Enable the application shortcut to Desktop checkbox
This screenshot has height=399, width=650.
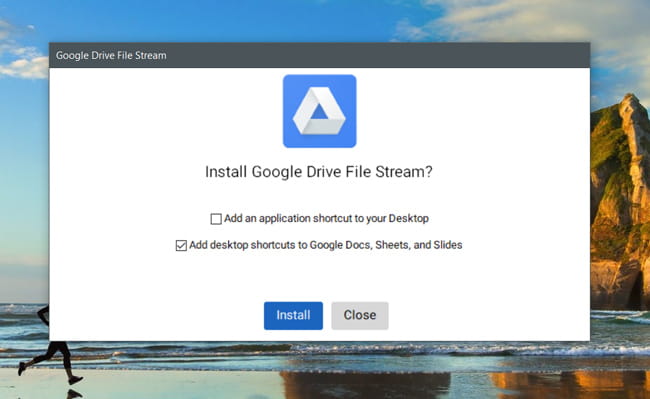(216, 219)
